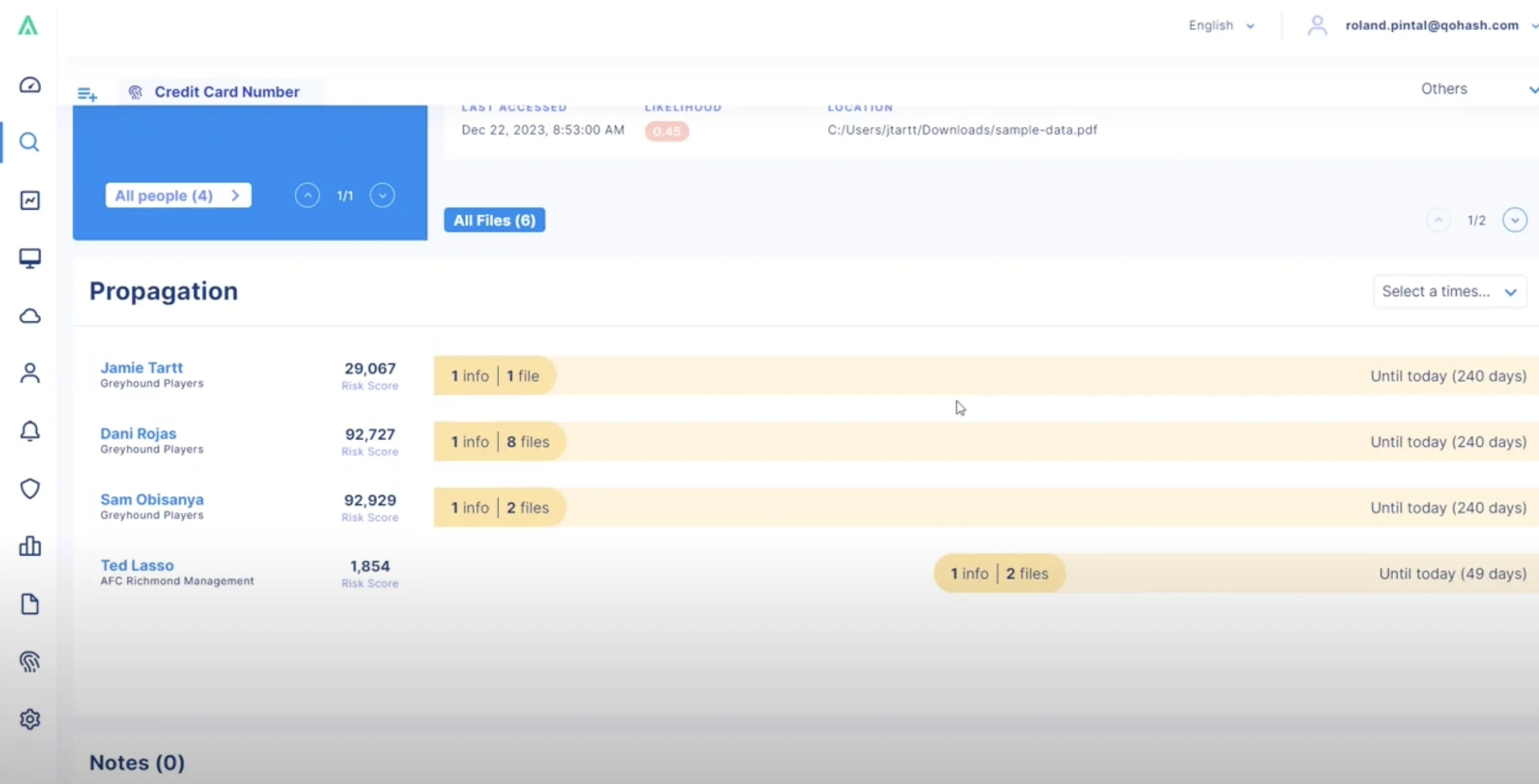The image size is (1539, 784).
Task: Click the sample-data.pdf location path
Action: tap(962, 130)
